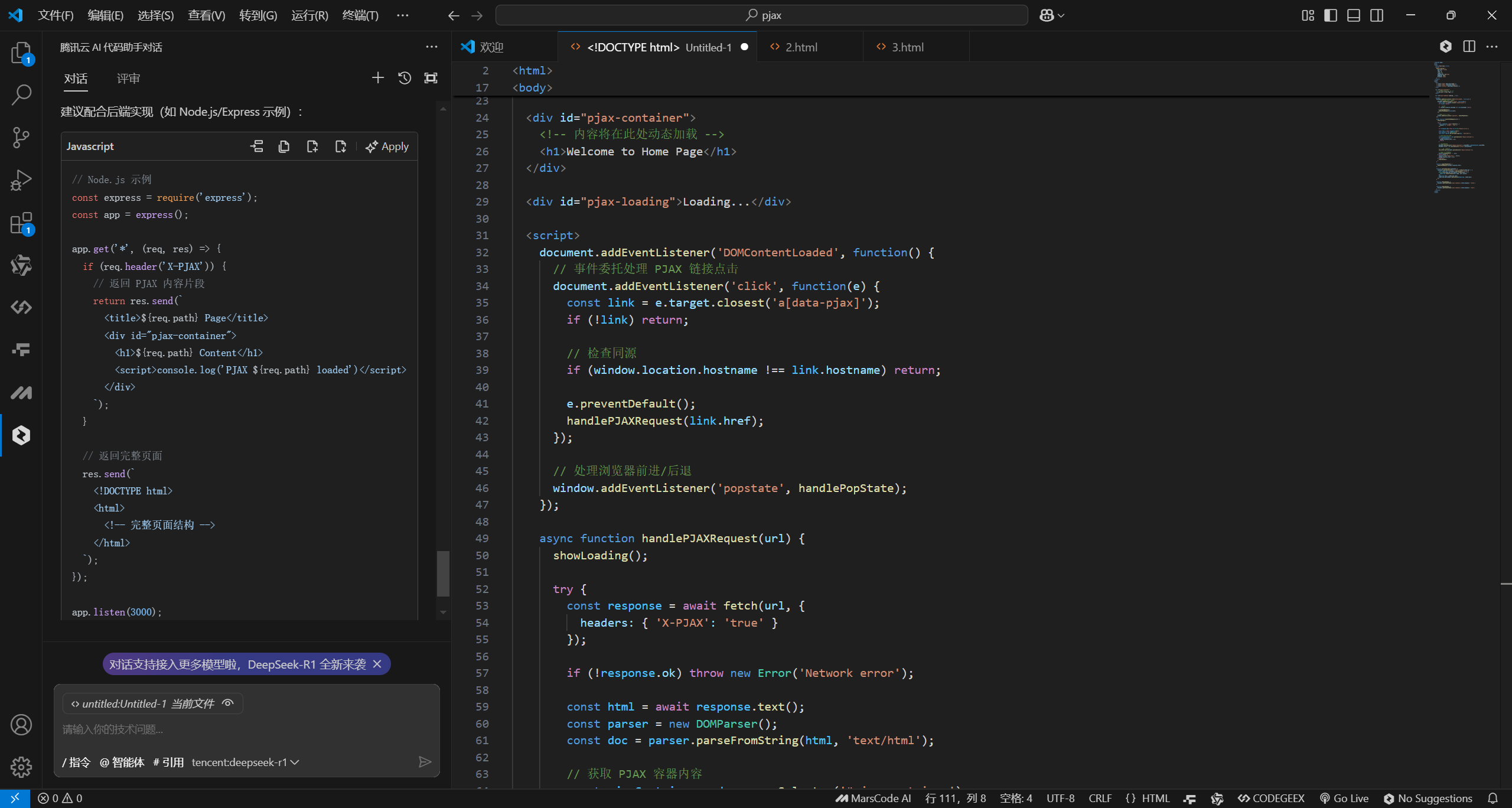Open 查看(V) menu

click(x=207, y=15)
